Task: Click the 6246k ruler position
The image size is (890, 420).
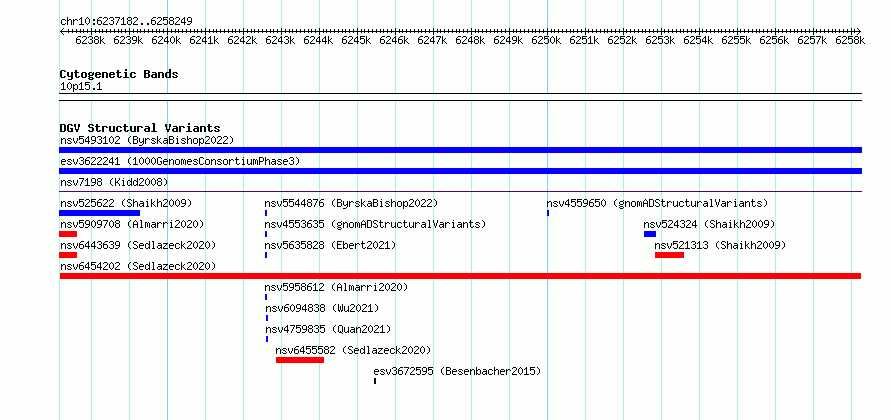Action: pyautogui.click(x=394, y=40)
